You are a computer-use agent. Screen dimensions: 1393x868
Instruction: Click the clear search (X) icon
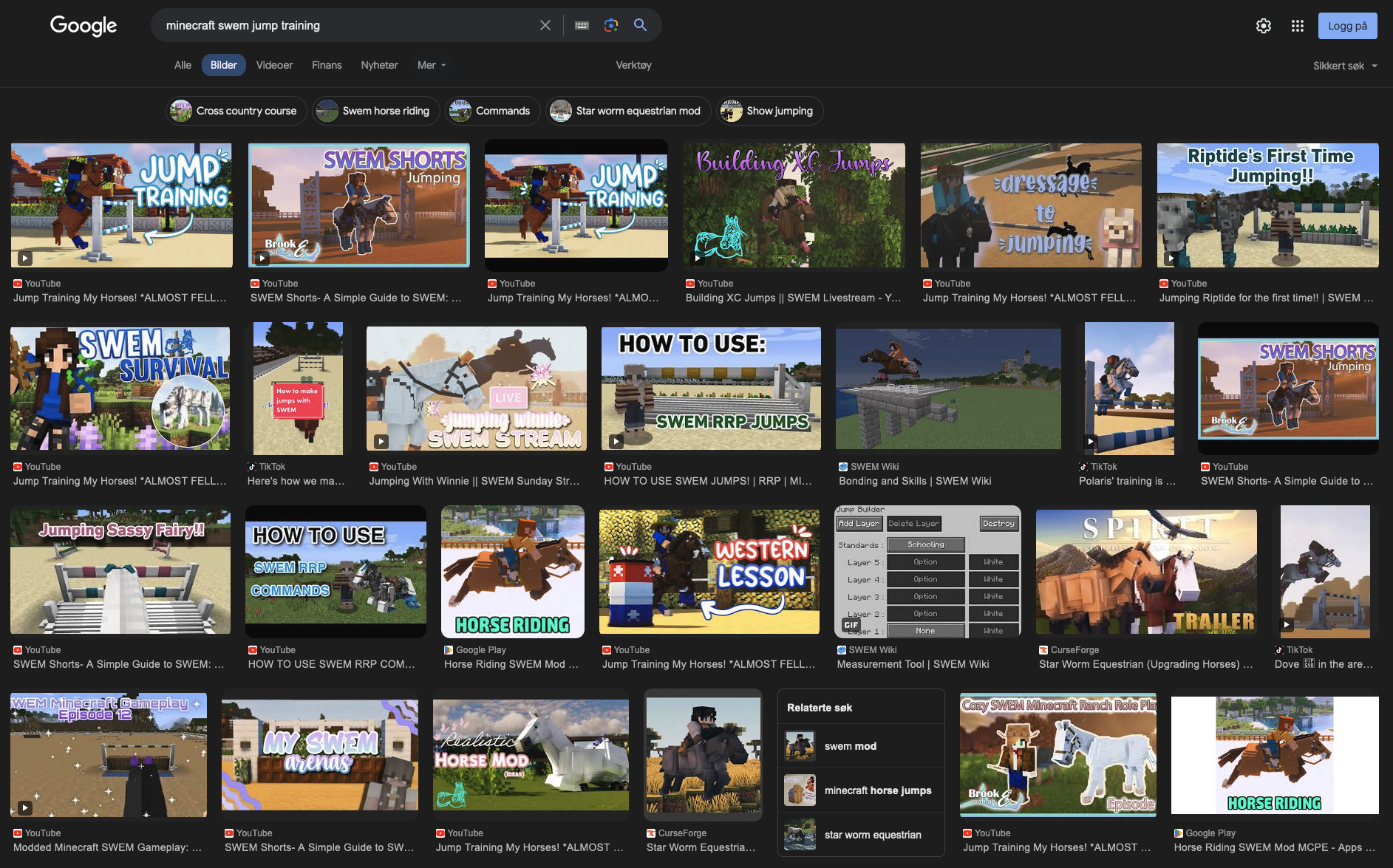point(545,25)
